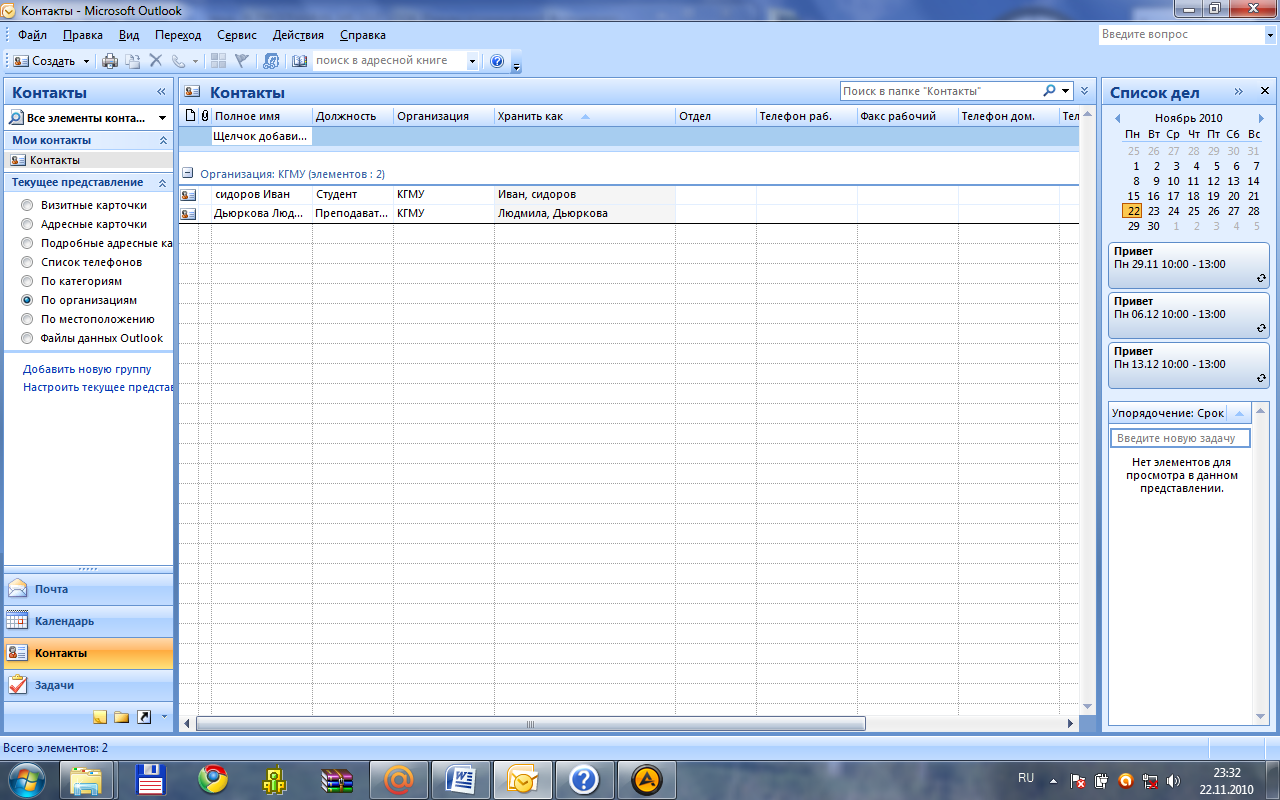Click the Создать new contact button

click(45, 61)
